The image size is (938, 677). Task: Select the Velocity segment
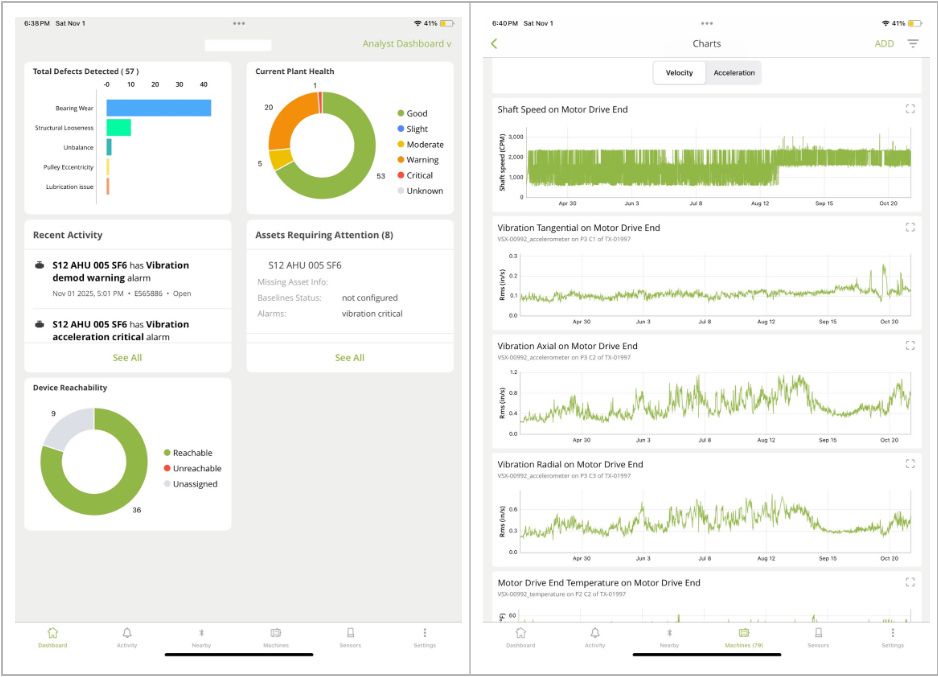coord(679,73)
